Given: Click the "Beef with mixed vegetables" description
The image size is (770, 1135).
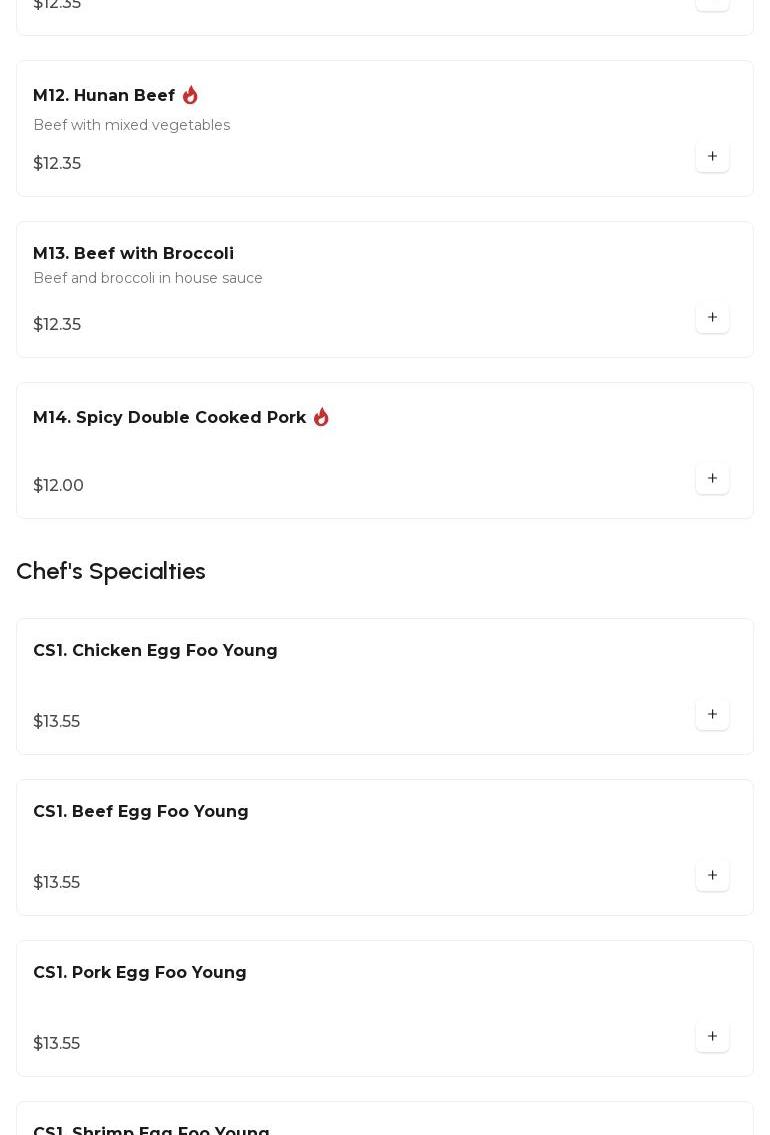Looking at the screenshot, I should [x=131, y=125].
